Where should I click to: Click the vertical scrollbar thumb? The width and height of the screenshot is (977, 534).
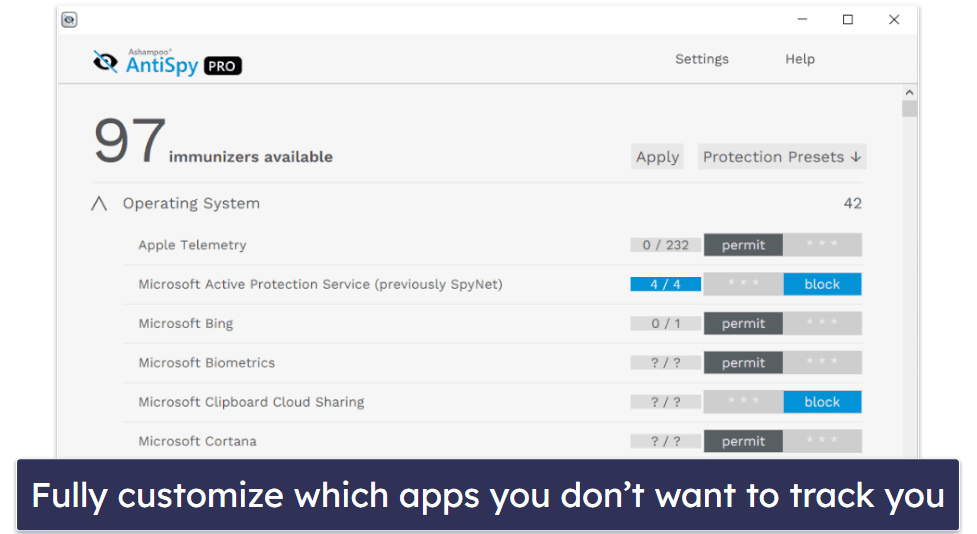coord(909,108)
